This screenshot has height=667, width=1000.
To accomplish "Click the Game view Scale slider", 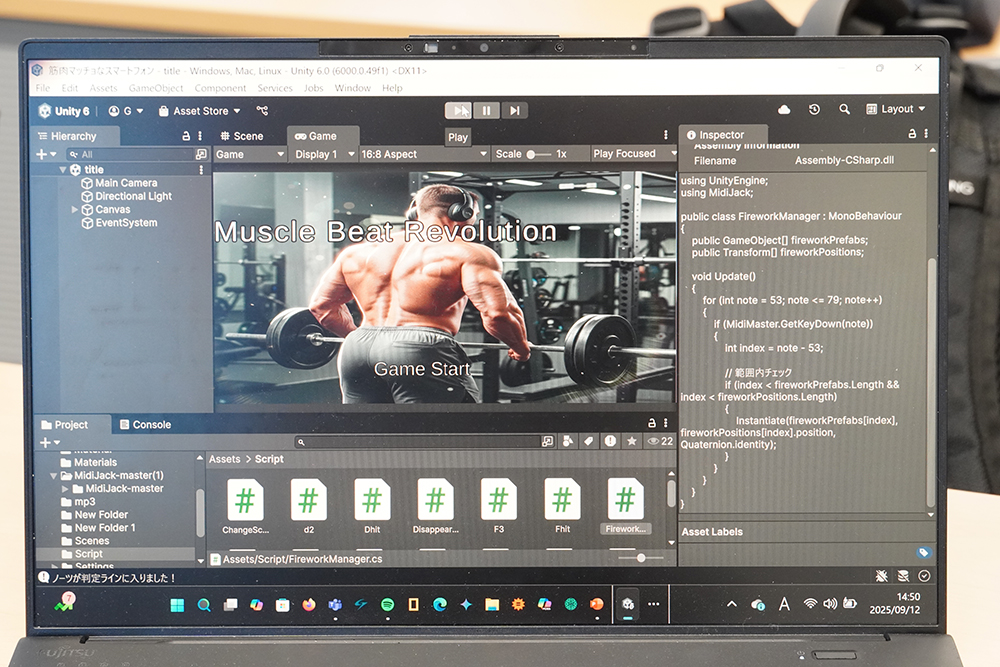I will pyautogui.click(x=538, y=154).
